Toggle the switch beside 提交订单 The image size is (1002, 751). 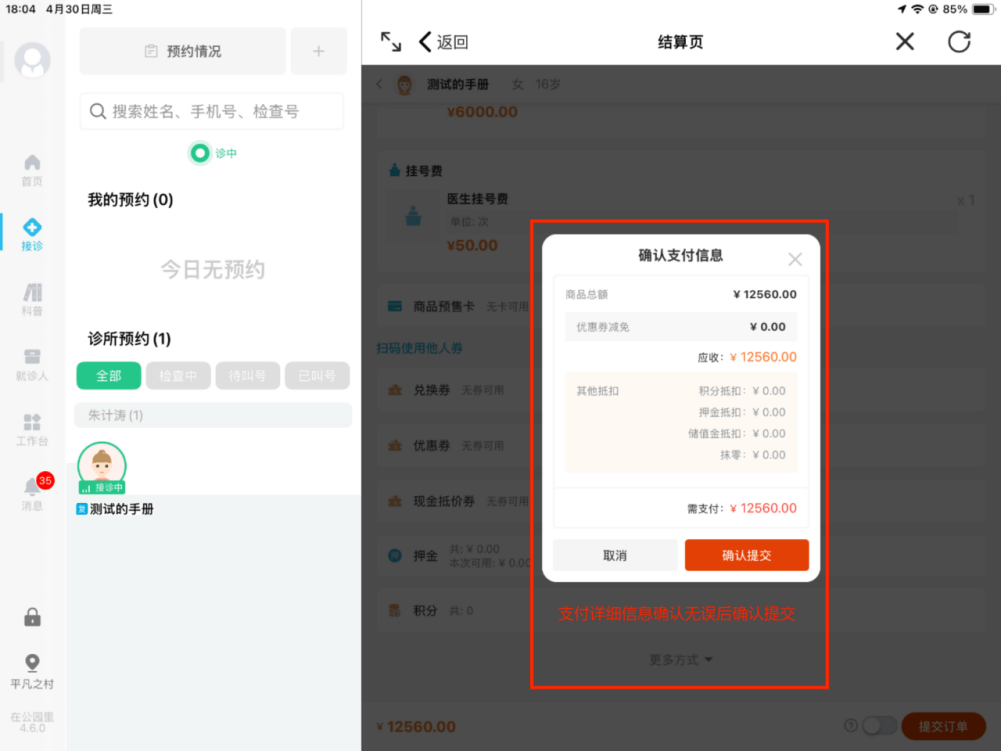pos(878,726)
